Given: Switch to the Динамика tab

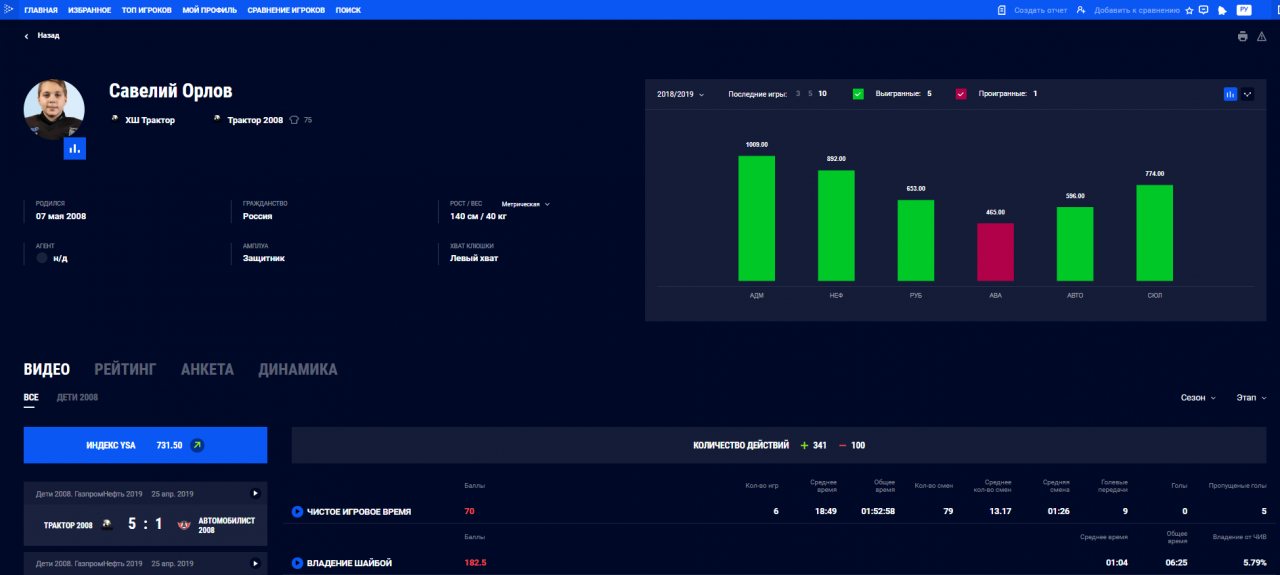Looking at the screenshot, I should tap(298, 369).
